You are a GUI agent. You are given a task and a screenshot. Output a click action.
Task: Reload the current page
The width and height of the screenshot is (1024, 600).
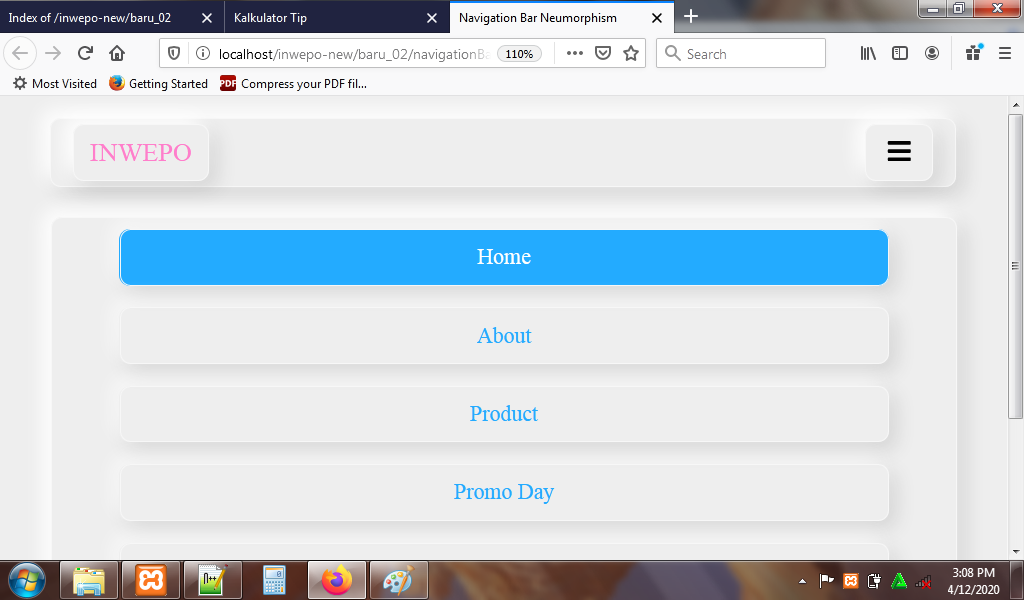85,54
